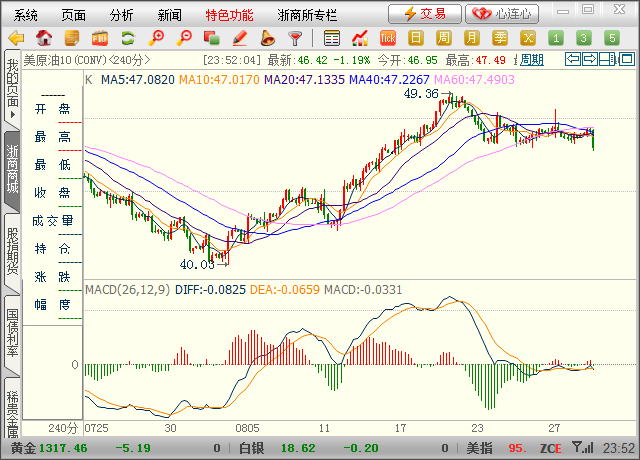Go to the red home icon
Screen dimensions: 640x460
(43, 38)
